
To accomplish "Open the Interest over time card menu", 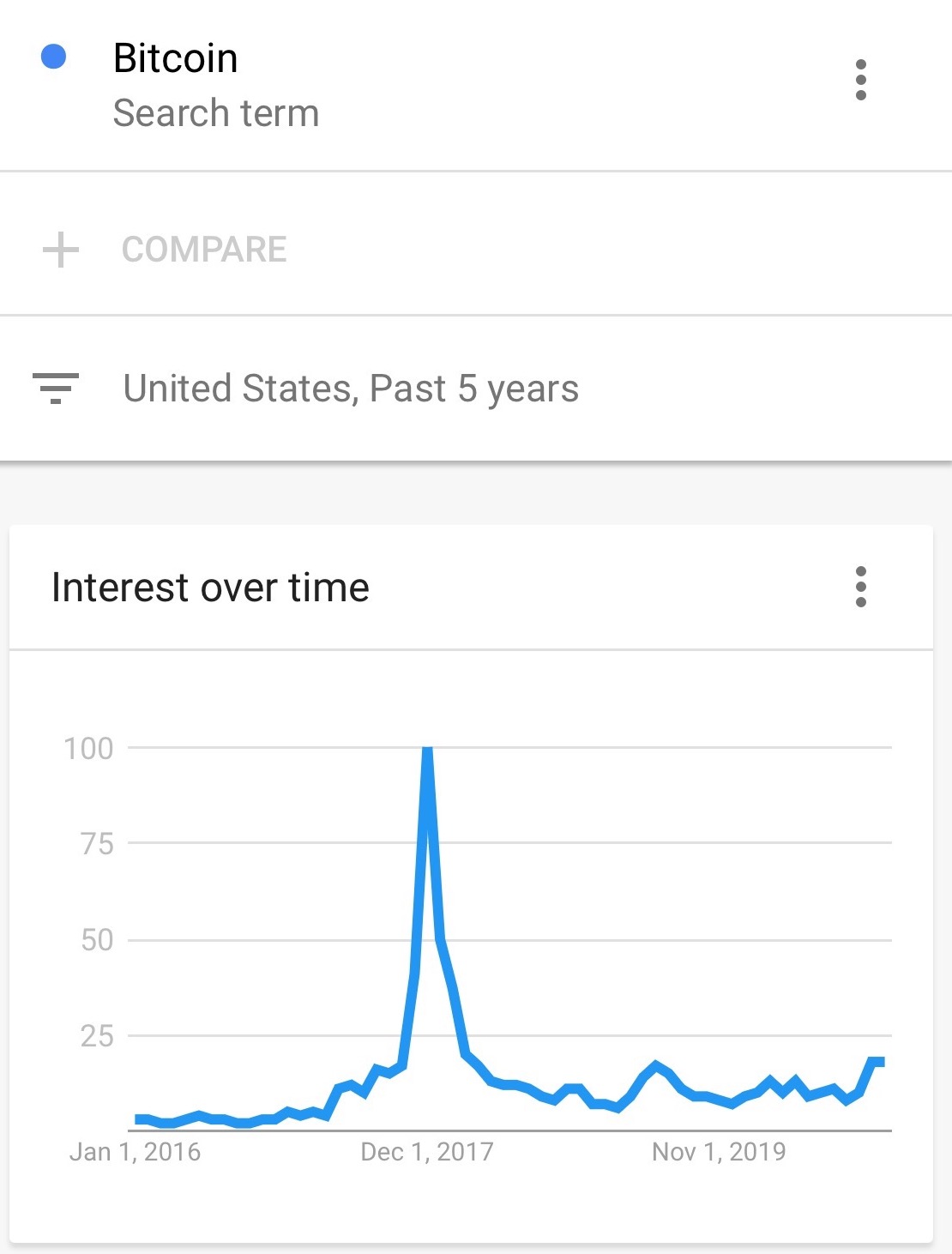I will [860, 587].
